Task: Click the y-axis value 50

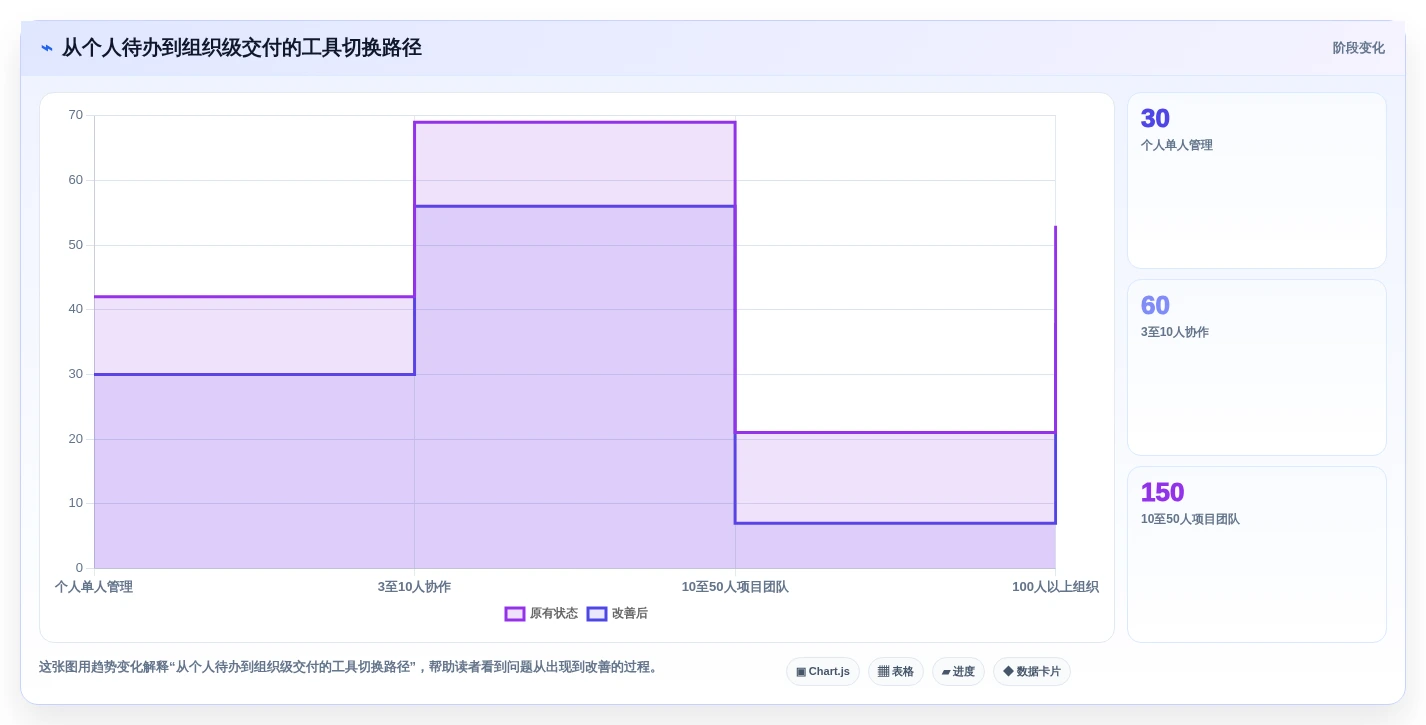Action: click(x=76, y=245)
